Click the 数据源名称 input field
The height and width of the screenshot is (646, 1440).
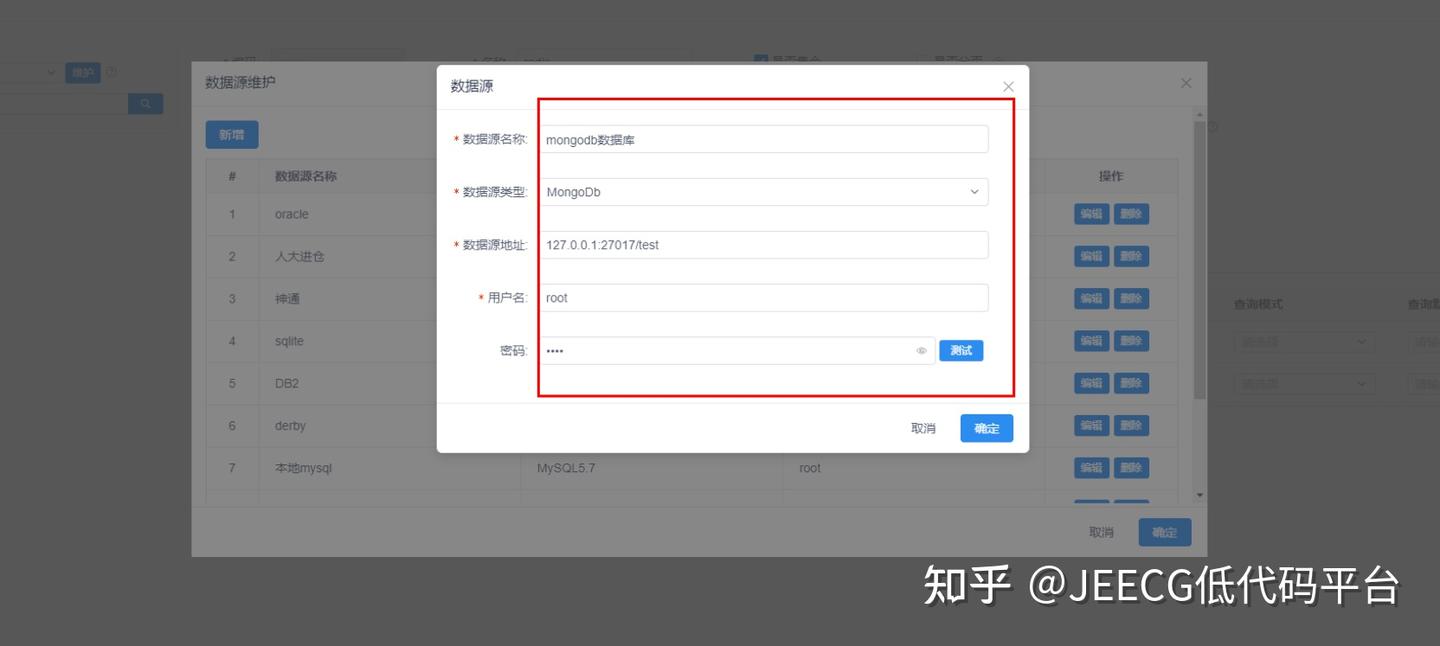(x=764, y=139)
